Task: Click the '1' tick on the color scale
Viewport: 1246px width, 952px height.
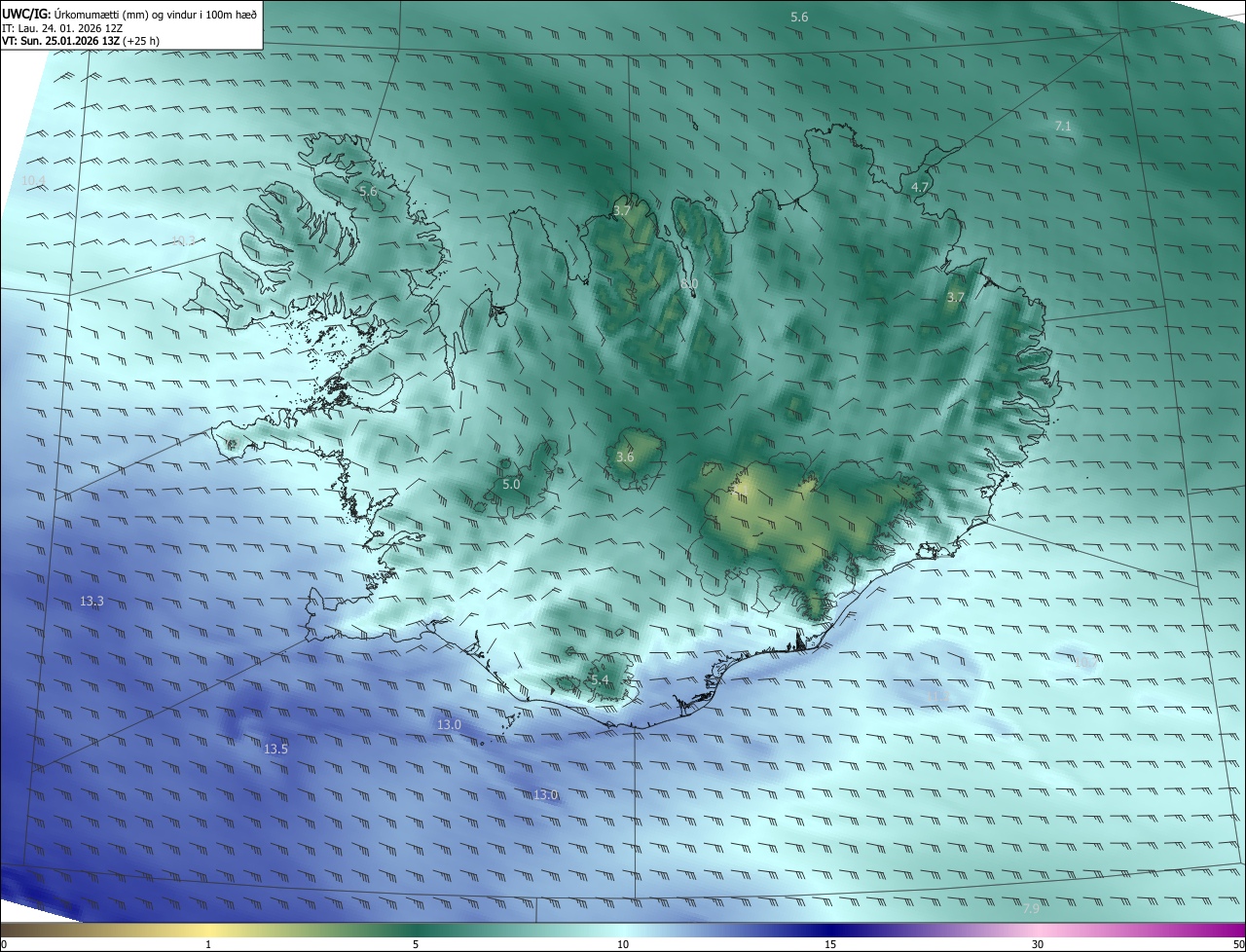Action: (x=208, y=944)
